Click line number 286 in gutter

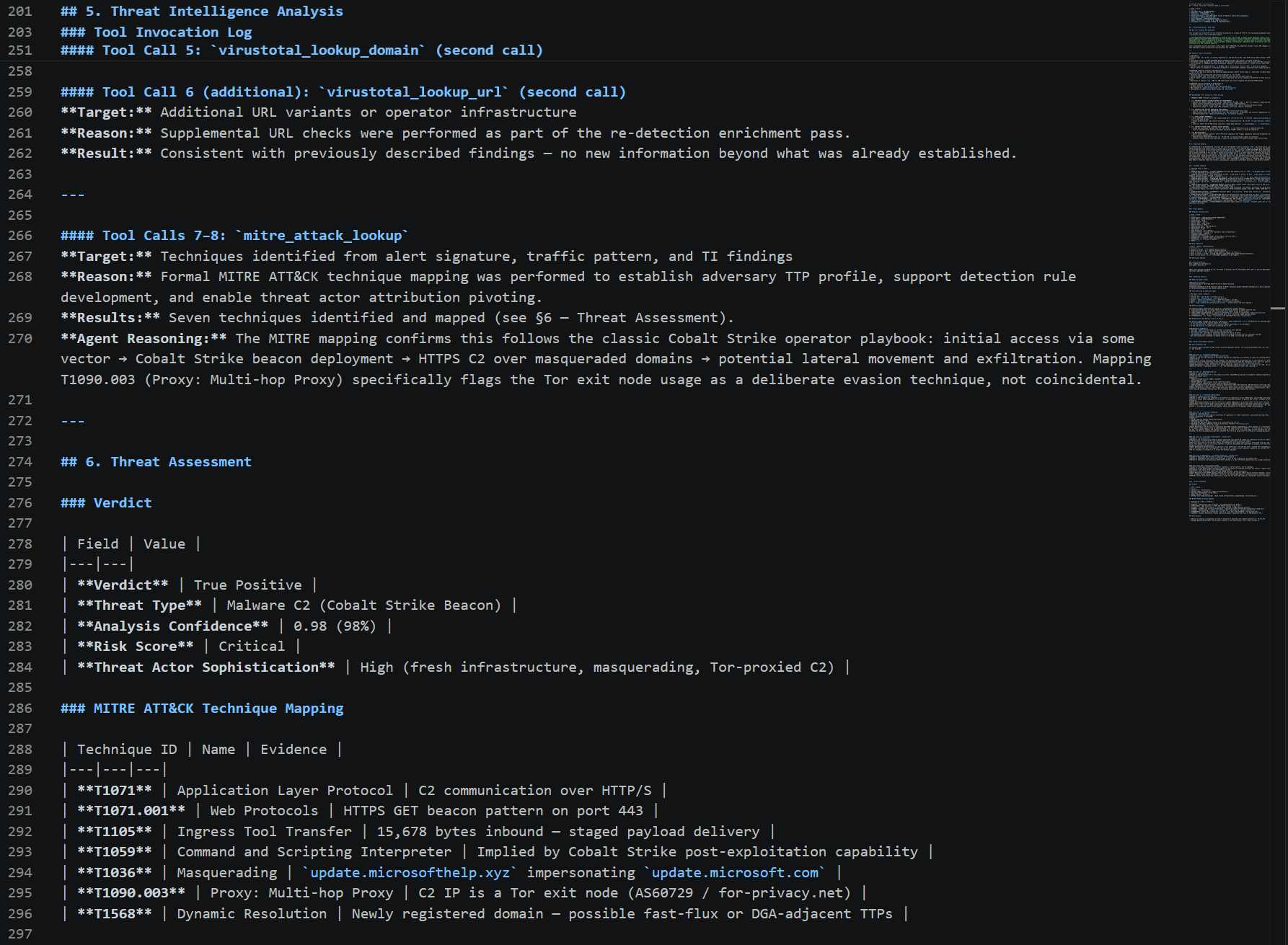[x=20, y=709]
